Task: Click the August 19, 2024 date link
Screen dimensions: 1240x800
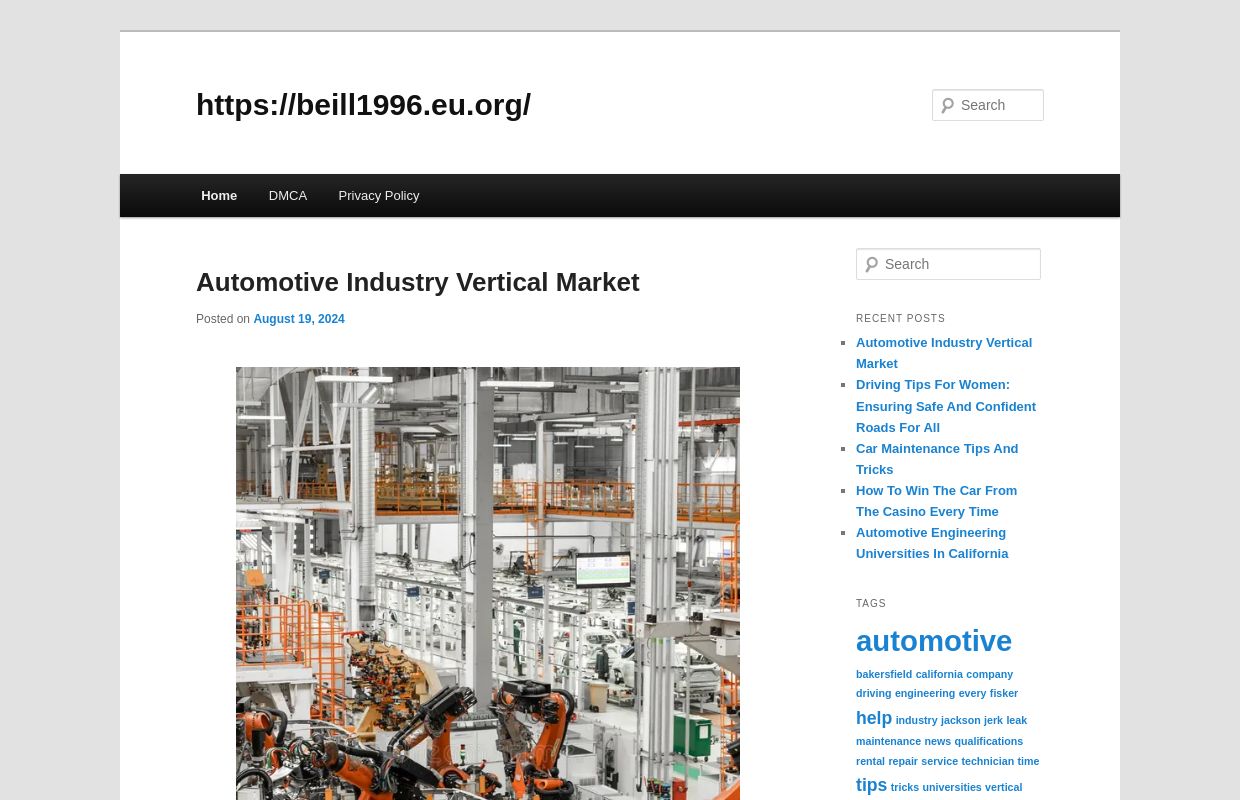Action: 298,319
